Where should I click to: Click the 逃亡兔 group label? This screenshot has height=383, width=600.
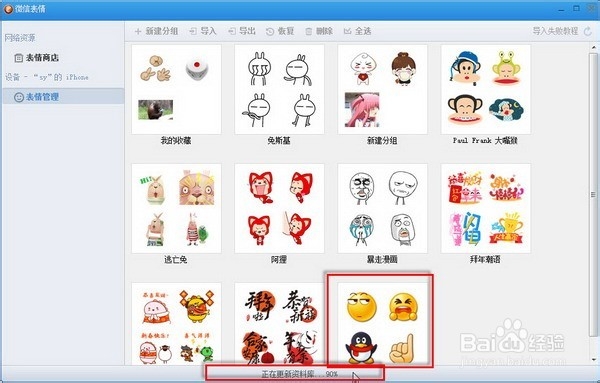176,260
